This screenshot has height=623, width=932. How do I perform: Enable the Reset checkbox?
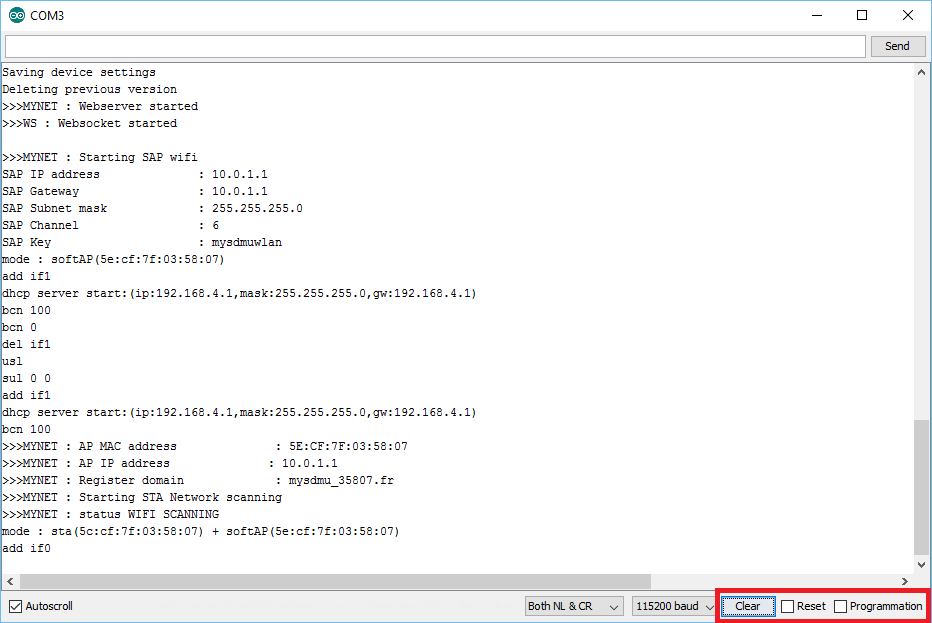click(788, 606)
